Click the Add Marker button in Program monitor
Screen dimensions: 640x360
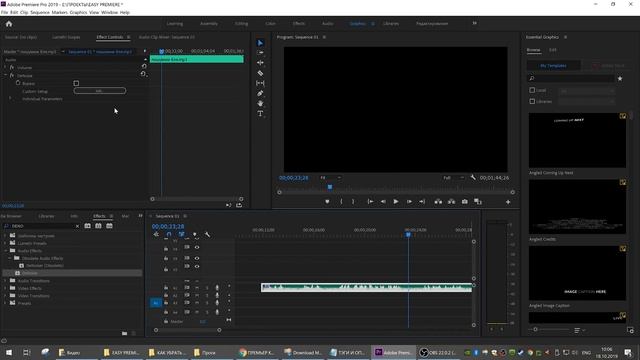tap(327, 202)
